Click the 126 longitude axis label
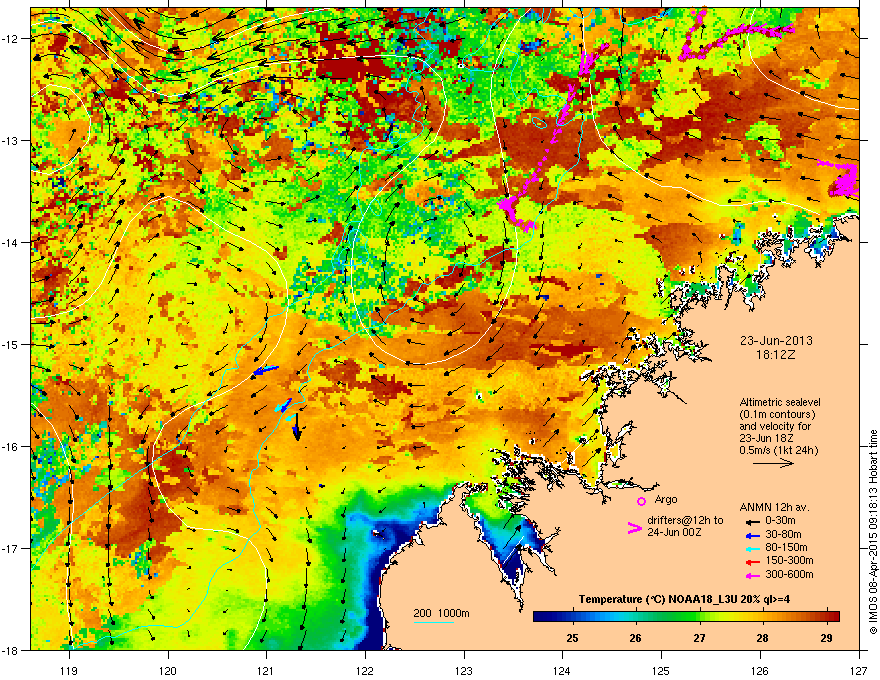 tap(760, 670)
